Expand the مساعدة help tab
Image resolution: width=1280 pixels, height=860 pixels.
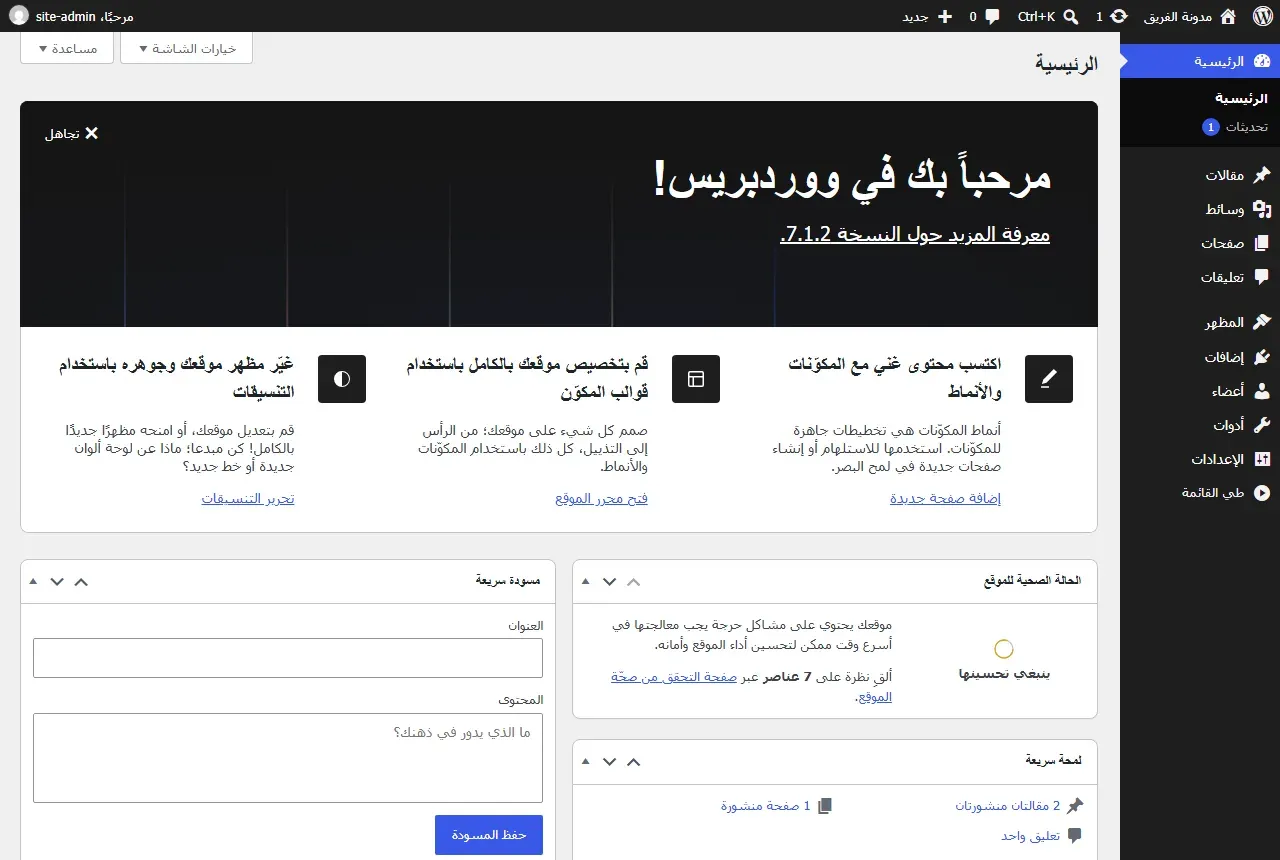coord(65,48)
